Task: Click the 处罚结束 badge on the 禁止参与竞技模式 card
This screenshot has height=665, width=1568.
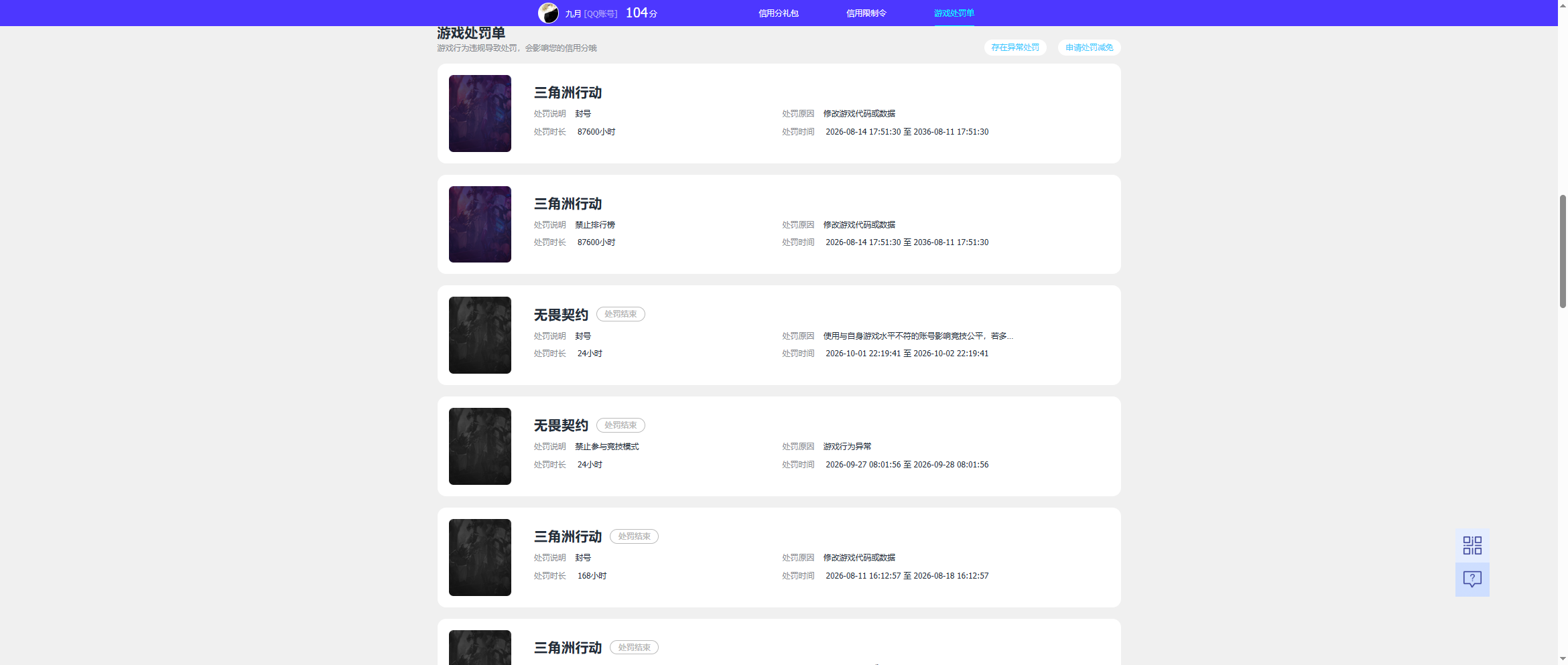Action: click(620, 425)
